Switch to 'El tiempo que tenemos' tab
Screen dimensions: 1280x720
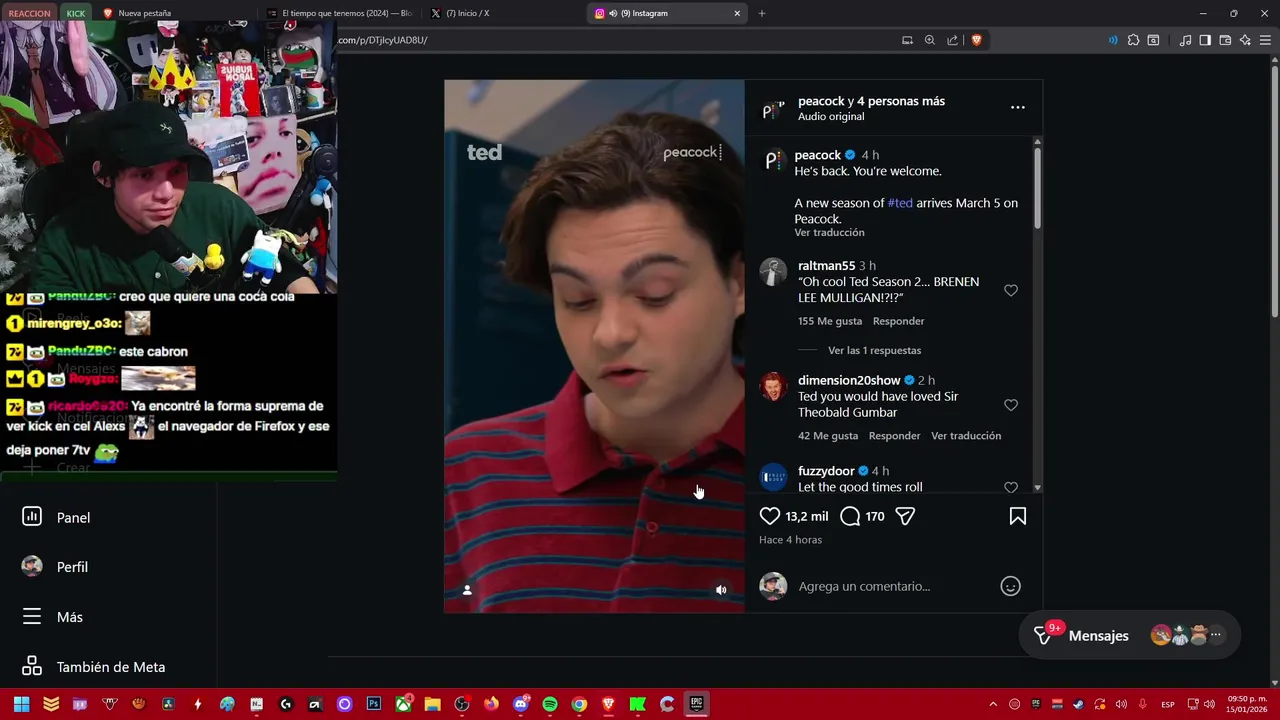pyautogui.click(x=340, y=13)
